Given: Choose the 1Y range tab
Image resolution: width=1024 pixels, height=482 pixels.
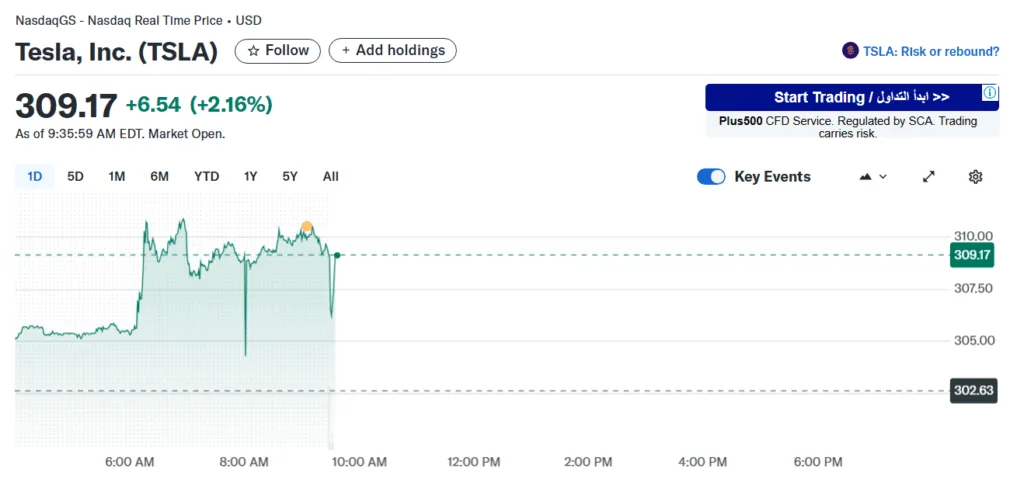Looking at the screenshot, I should point(250,176).
